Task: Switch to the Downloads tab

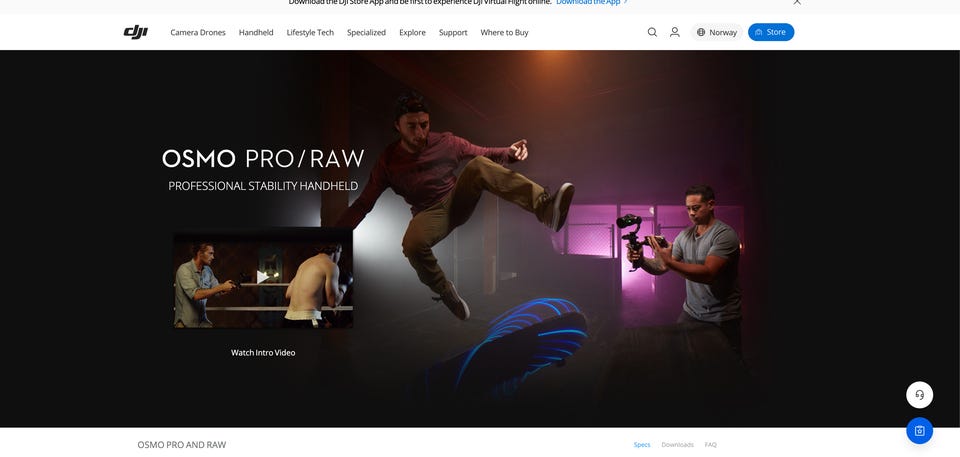Action: tap(677, 445)
